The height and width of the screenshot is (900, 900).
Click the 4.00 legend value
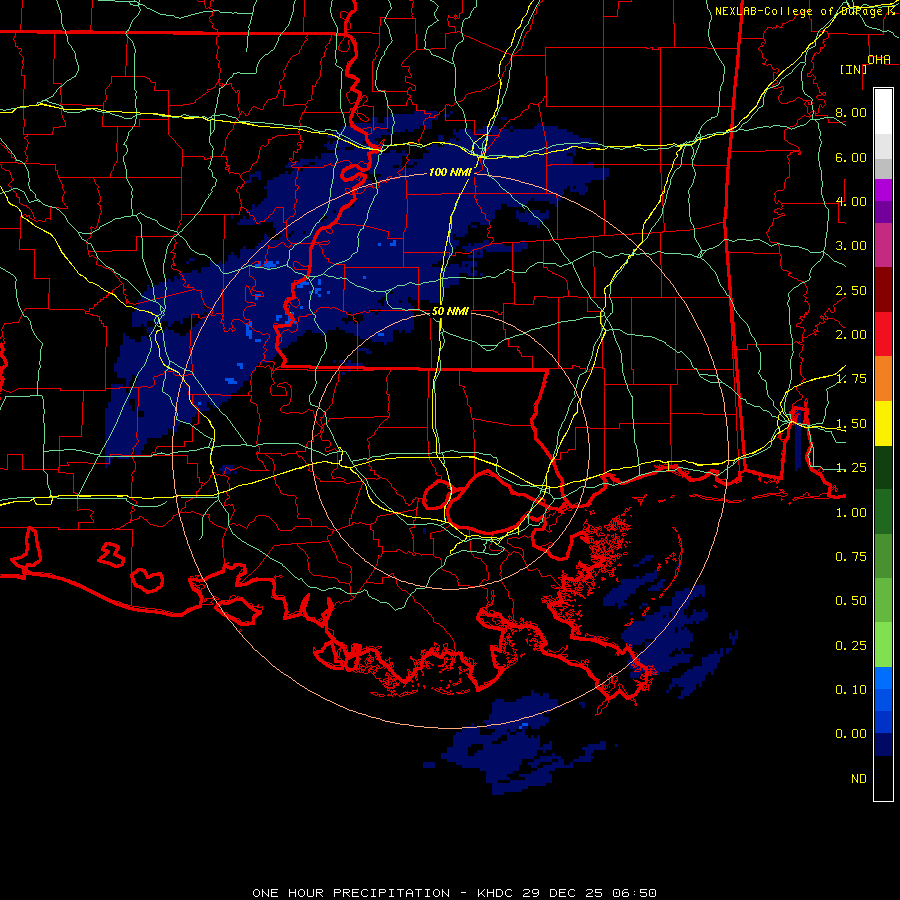[x=851, y=201]
